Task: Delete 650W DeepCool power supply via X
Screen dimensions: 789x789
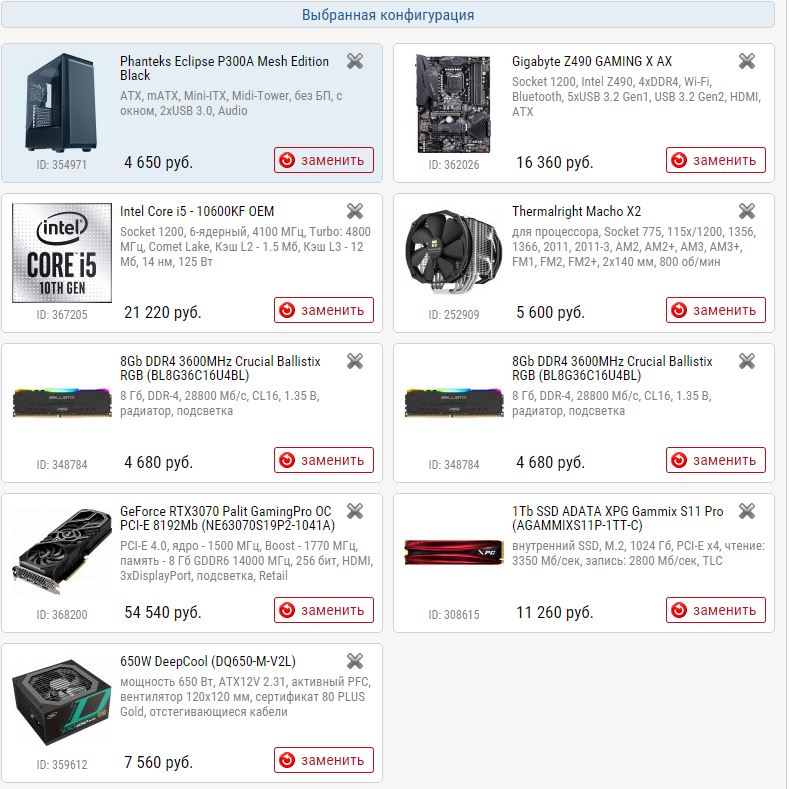Action: click(x=355, y=661)
